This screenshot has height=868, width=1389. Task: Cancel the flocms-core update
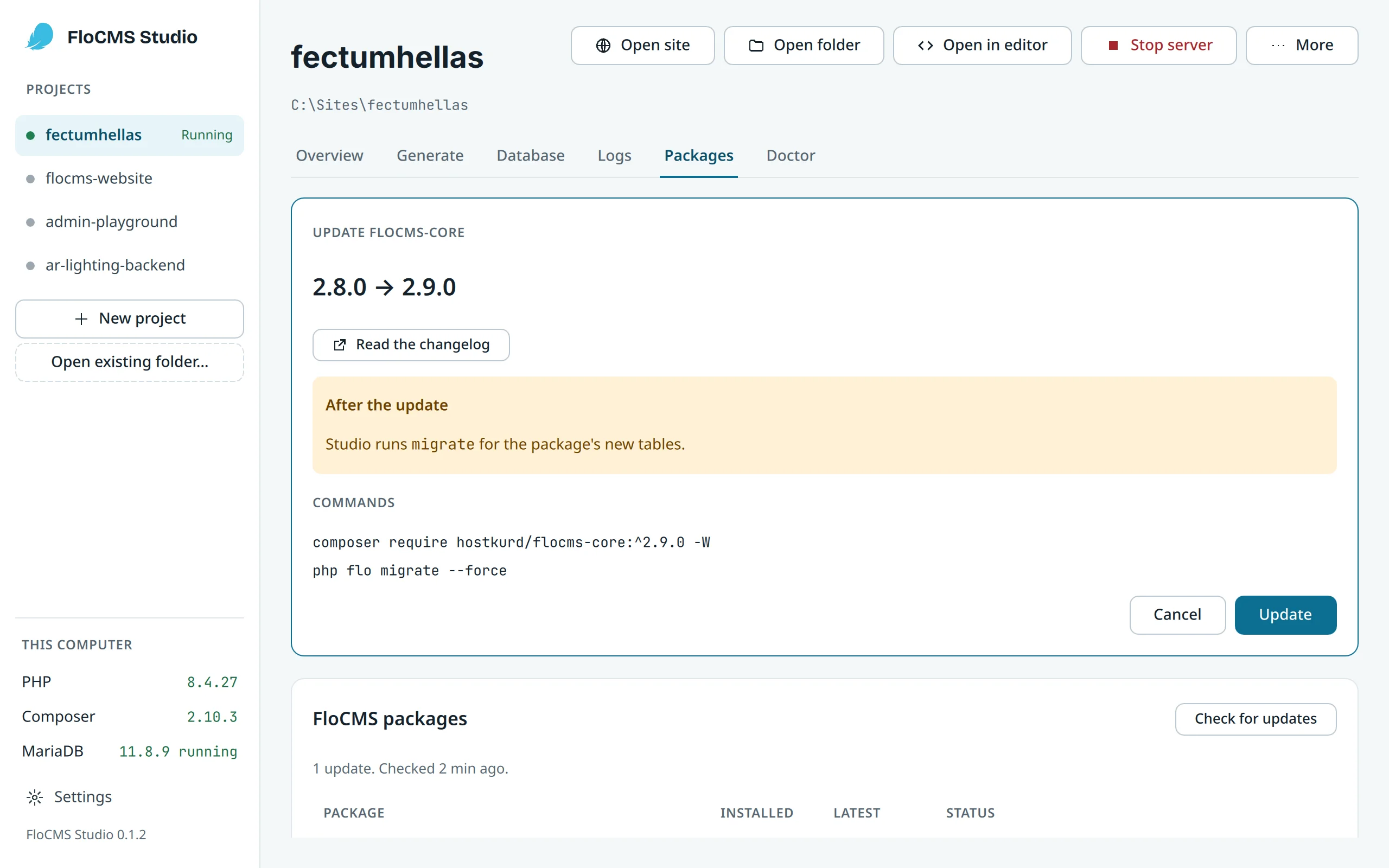(1177, 615)
